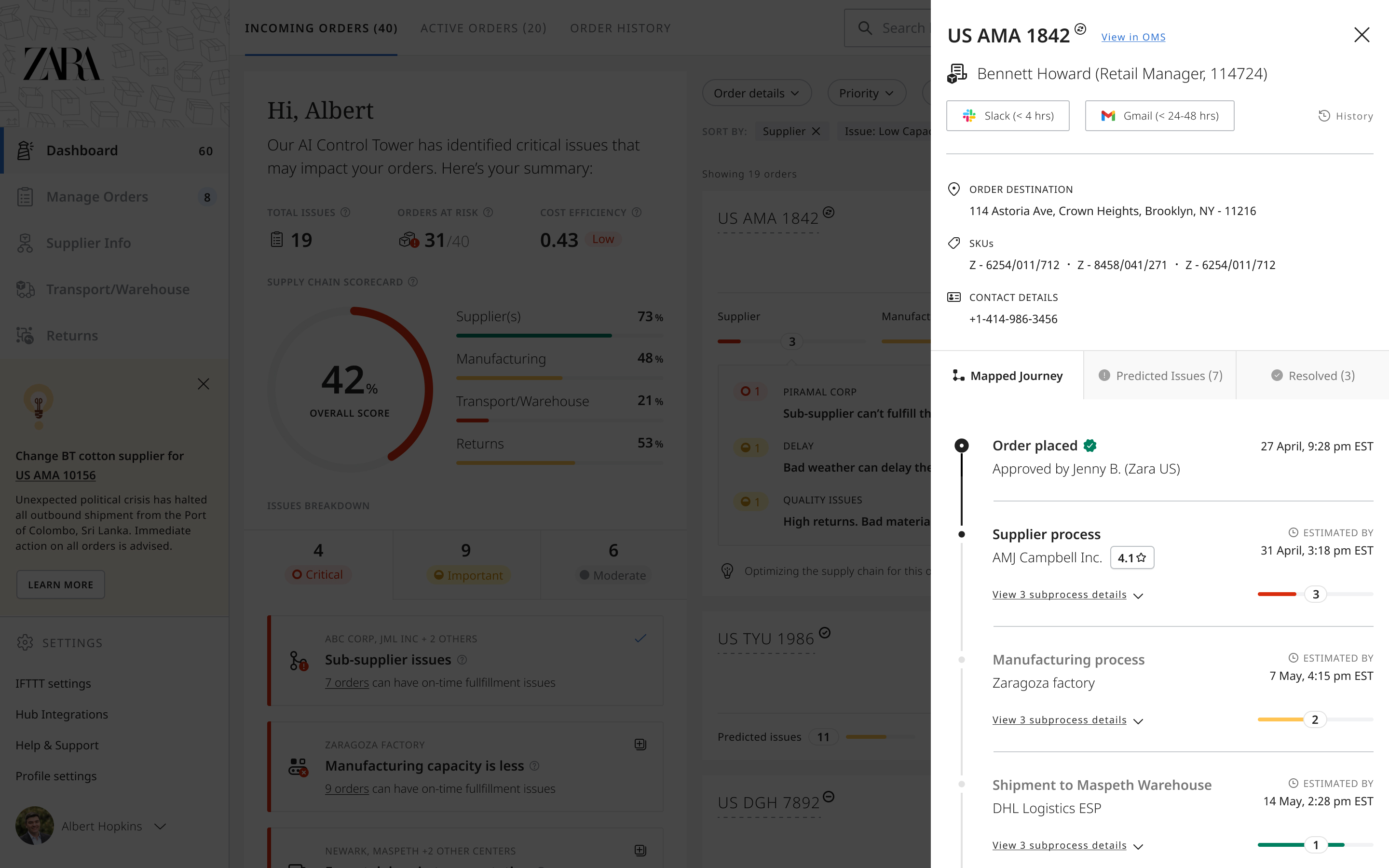
Task: Click the Manufacturing 48% score bar
Action: click(559, 378)
